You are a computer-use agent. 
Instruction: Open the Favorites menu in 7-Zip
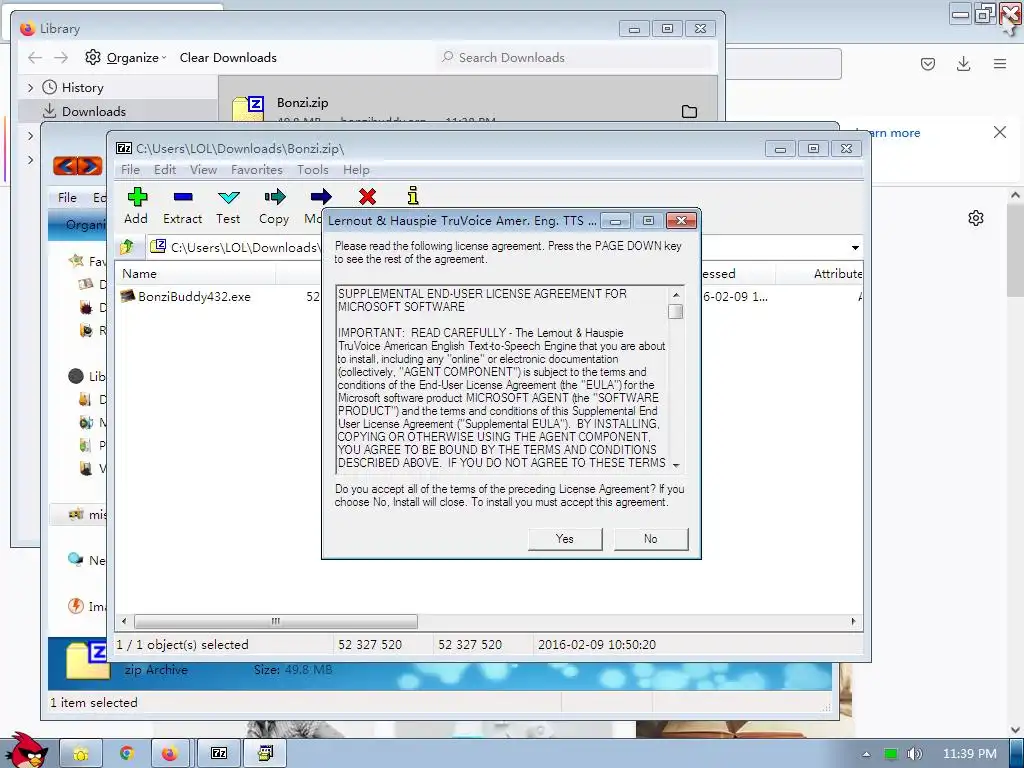pyautogui.click(x=257, y=170)
